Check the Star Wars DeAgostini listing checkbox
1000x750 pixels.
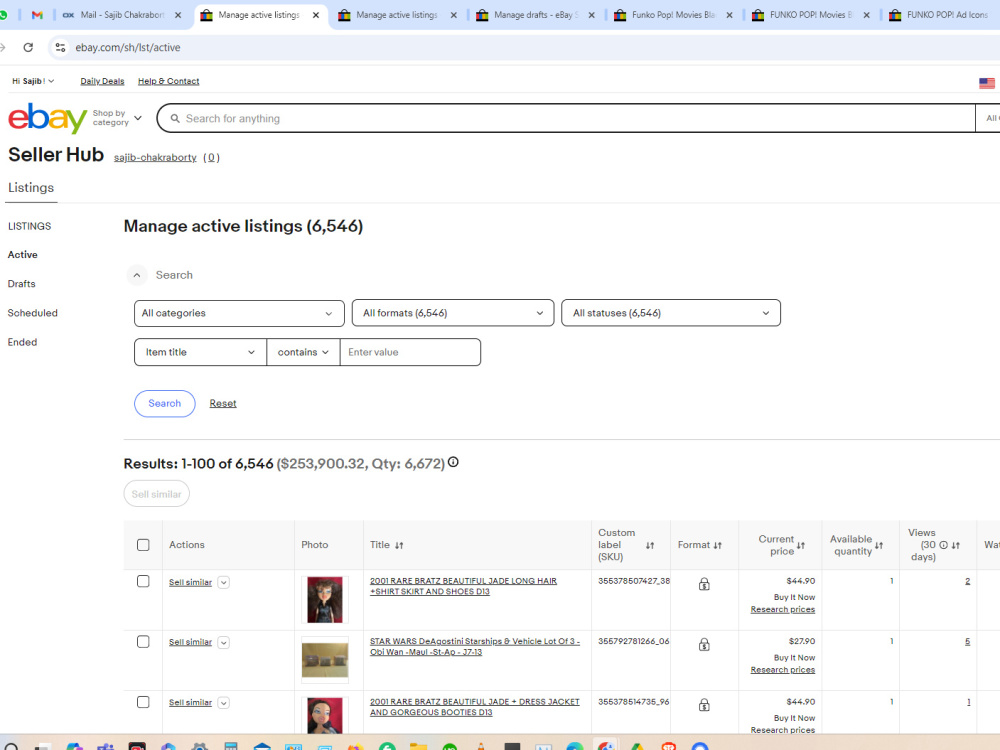[143, 642]
